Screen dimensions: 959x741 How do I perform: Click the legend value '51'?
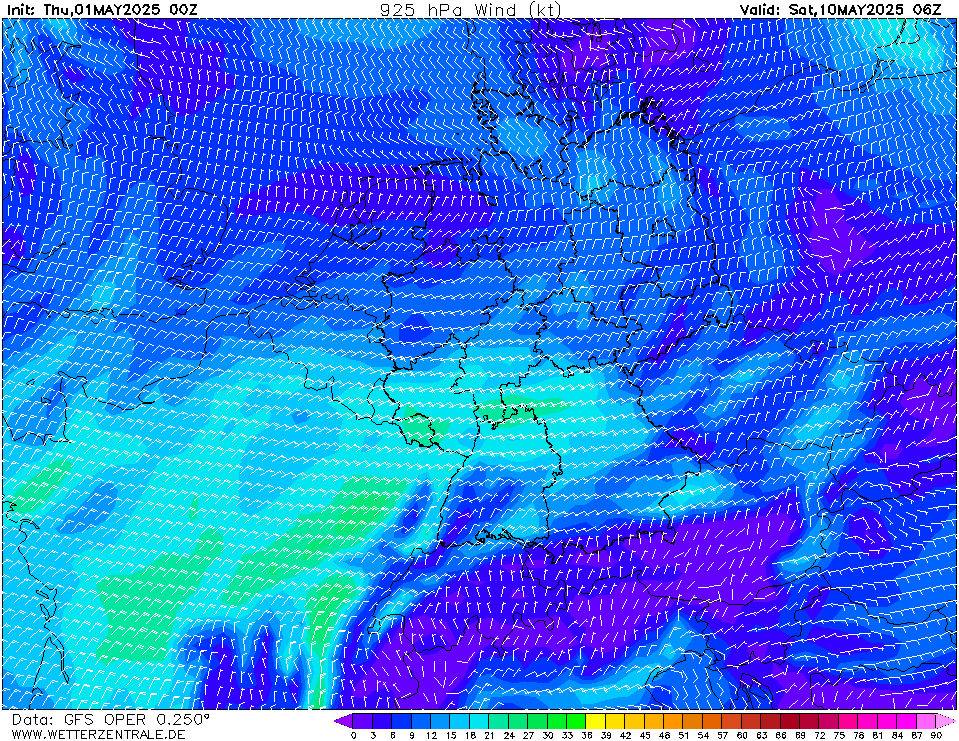tap(684, 735)
